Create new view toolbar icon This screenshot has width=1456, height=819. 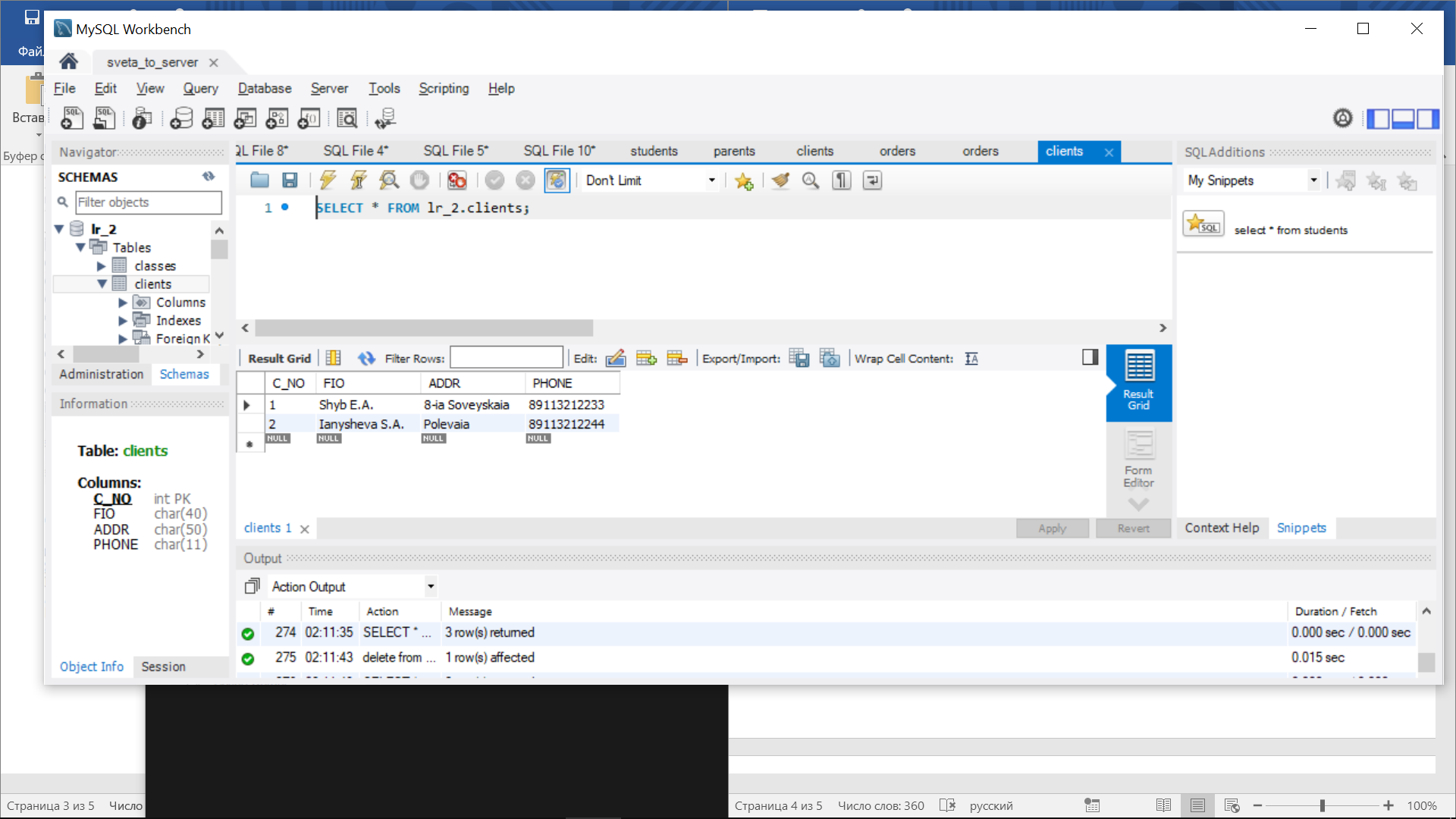click(245, 118)
